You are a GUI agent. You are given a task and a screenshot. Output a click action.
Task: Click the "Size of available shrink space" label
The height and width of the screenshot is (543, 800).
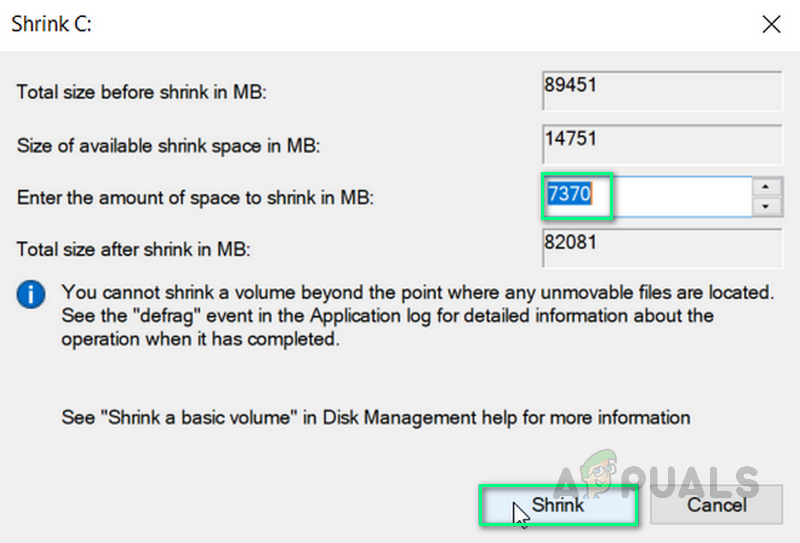170,145
